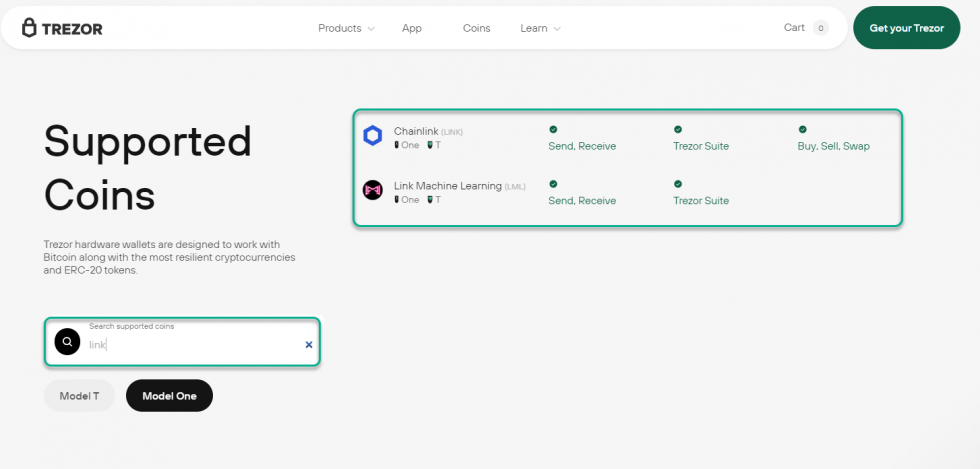
Task: Focus the Search supported coins field
Action: tap(182, 341)
